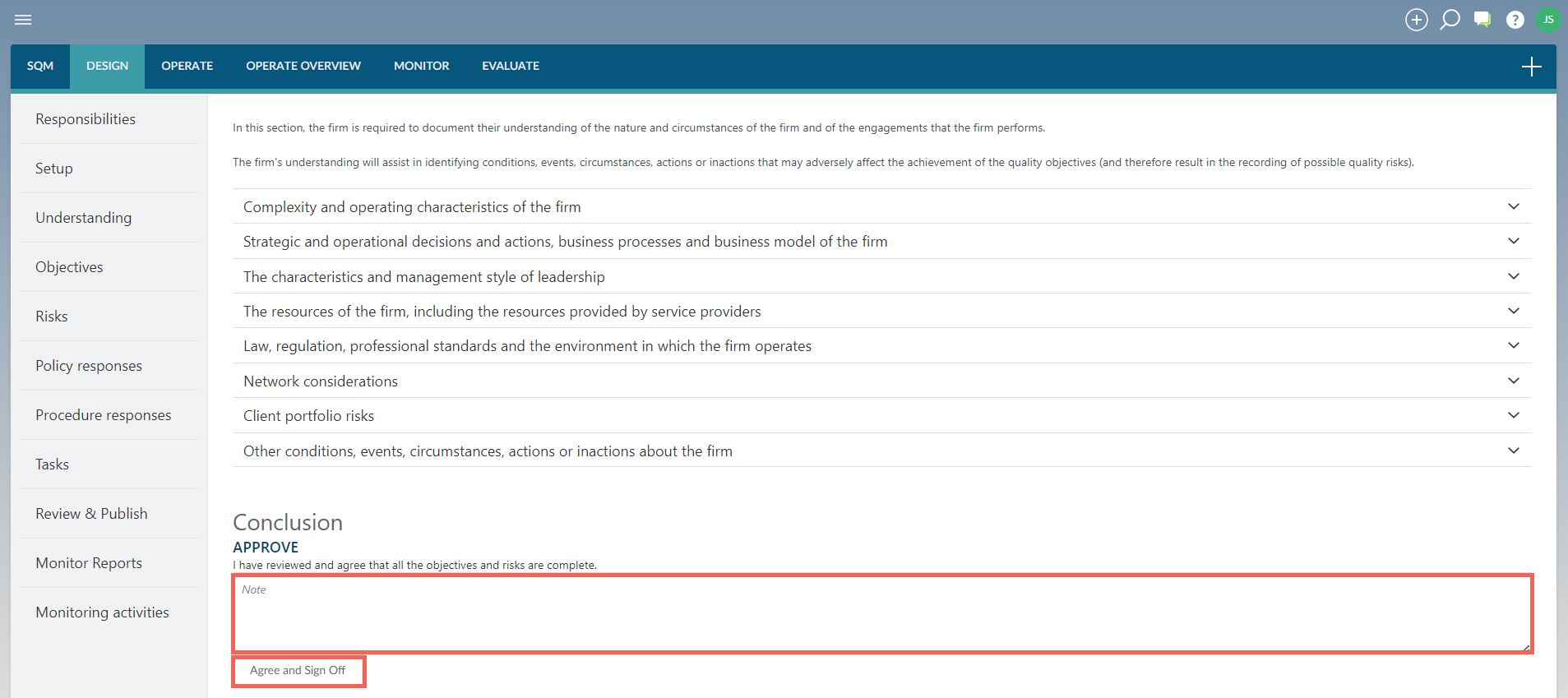
Task: Click the resize handle of the Note box
Action: click(x=1527, y=648)
